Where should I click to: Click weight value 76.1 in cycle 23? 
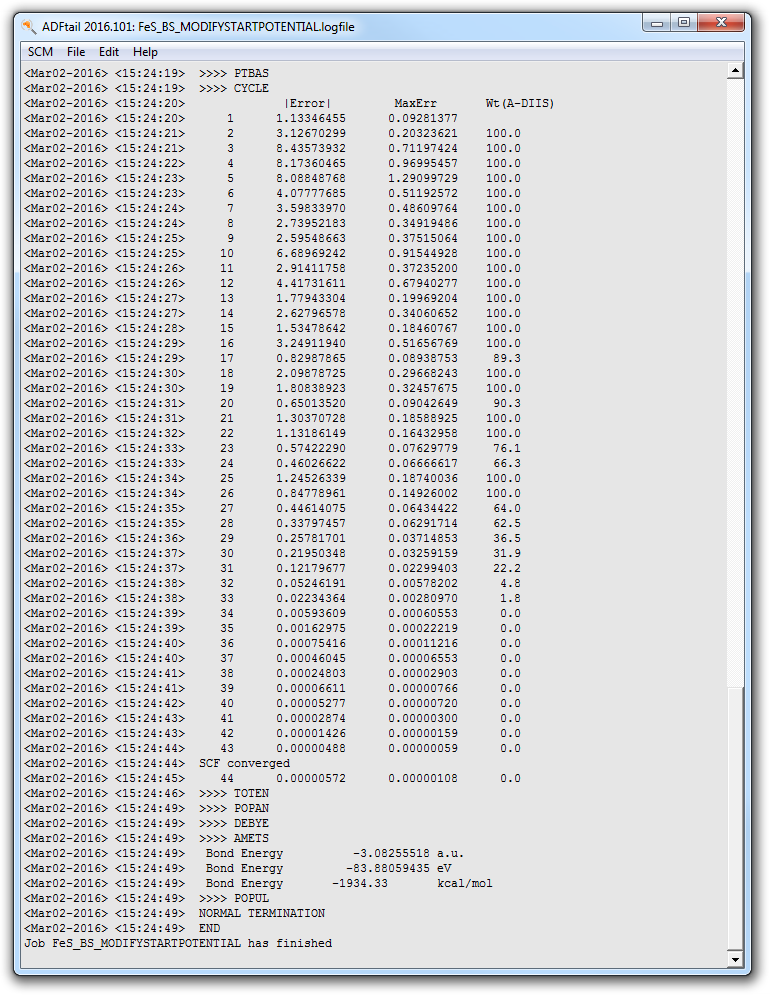[507, 449]
